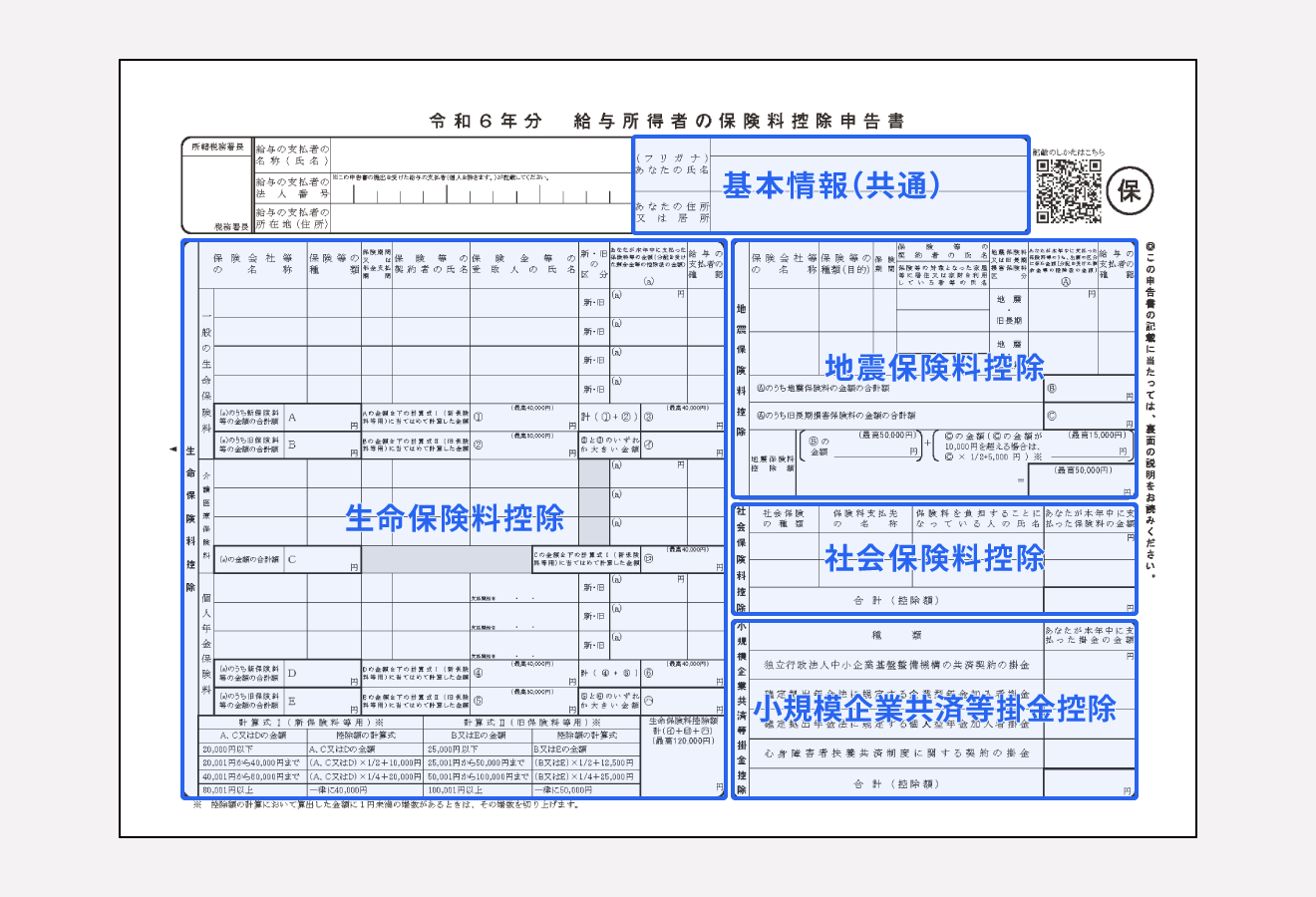Image resolution: width=1316 pixels, height=897 pixels.
Task: Click the 計算式Ⅱ(旧保険料等用)※ heading
Action: pyautogui.click(x=532, y=723)
